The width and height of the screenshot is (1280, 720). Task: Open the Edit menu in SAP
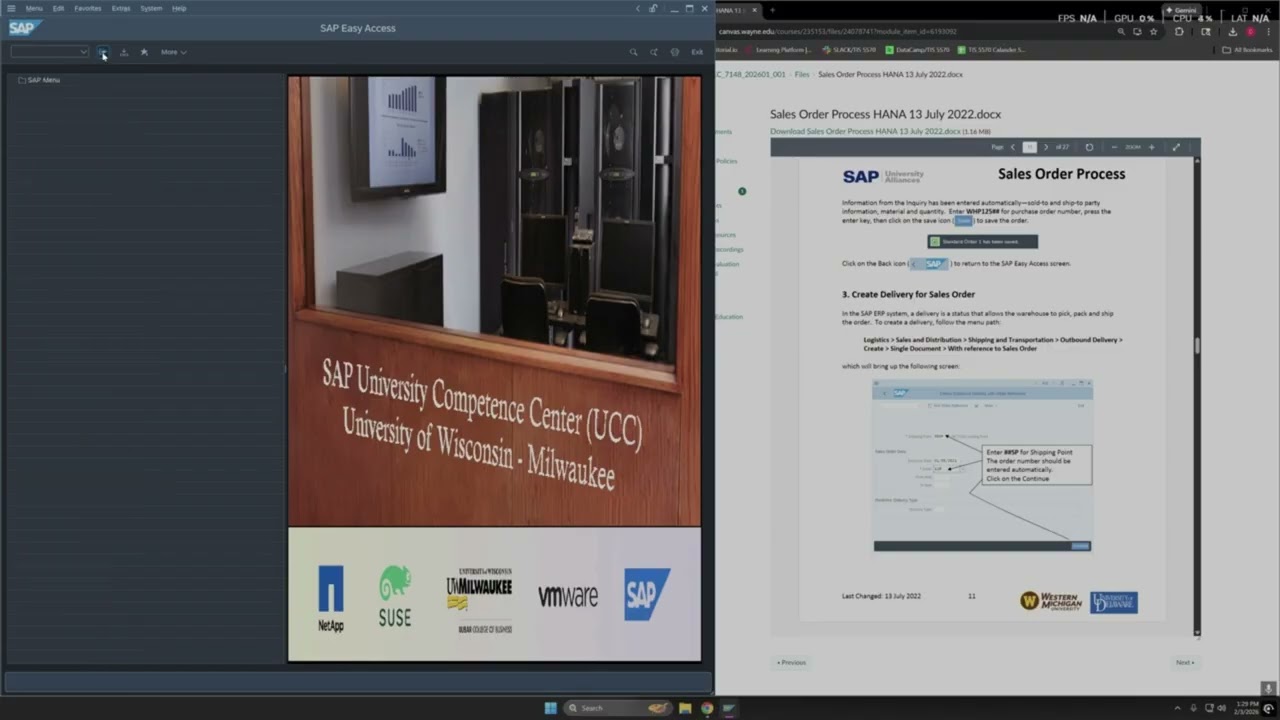pos(59,8)
